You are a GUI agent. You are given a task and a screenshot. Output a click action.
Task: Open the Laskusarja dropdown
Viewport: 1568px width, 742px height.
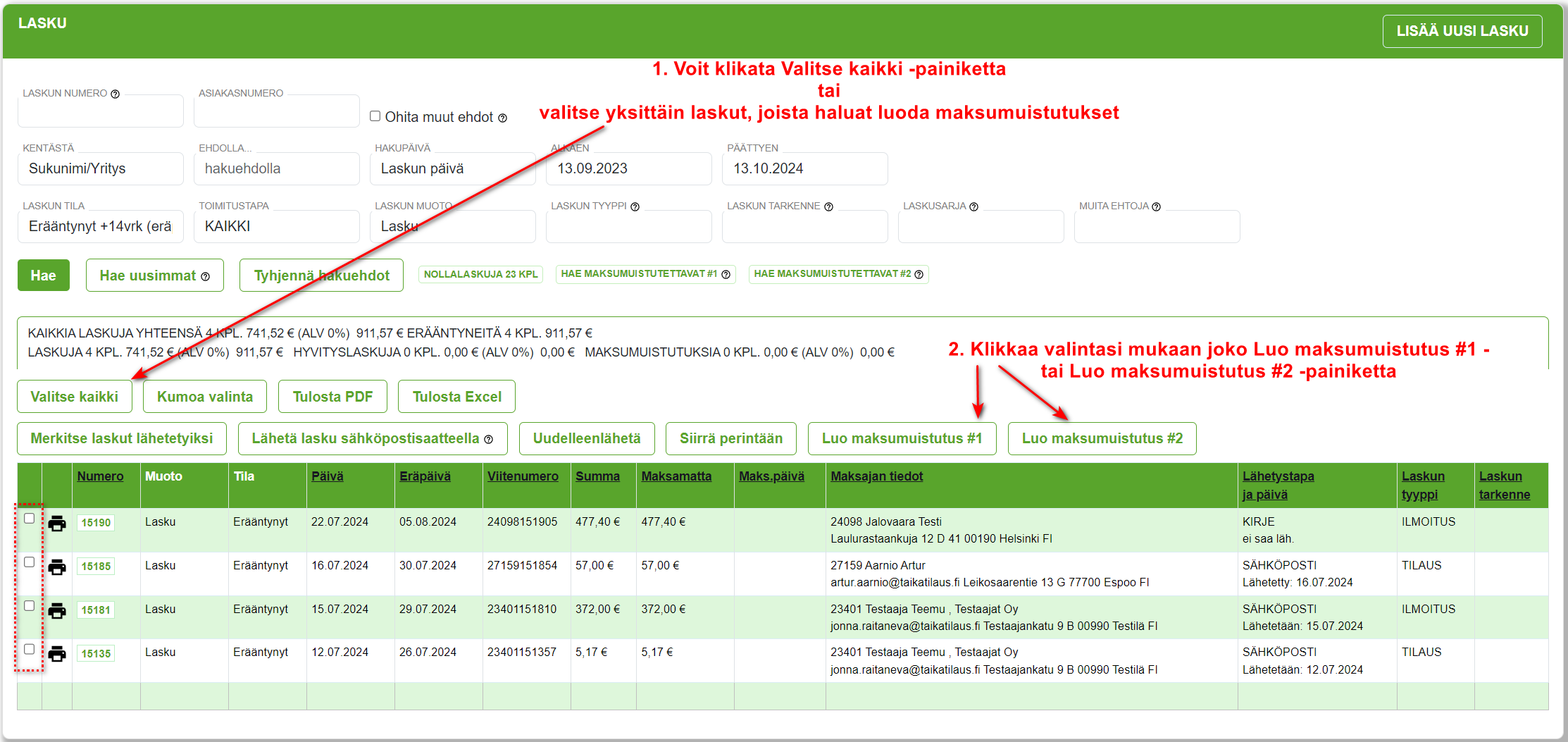981,227
